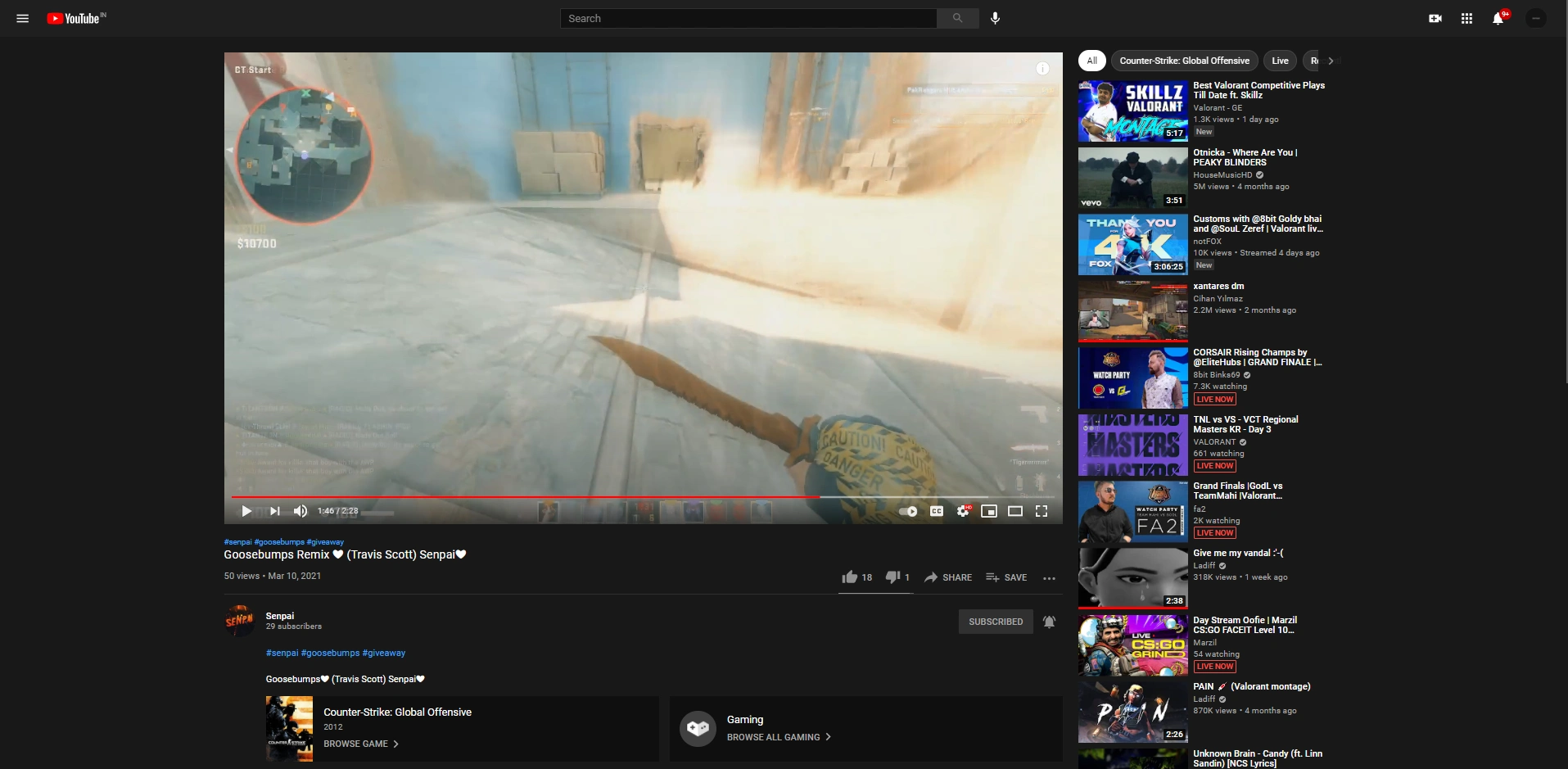Open player settings gear
The width and height of the screenshot is (1568, 769).
click(963, 511)
